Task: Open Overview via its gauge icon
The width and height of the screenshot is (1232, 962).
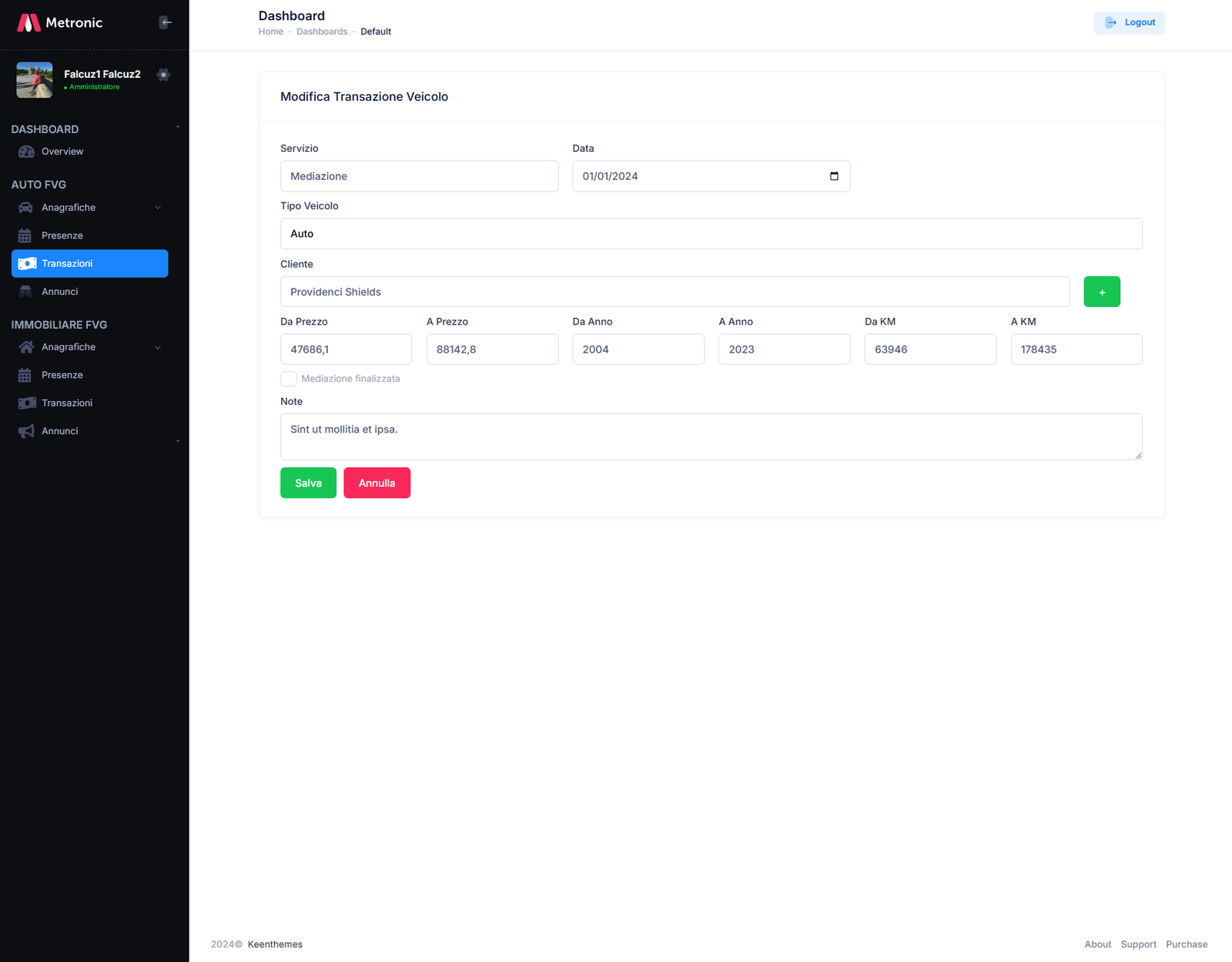Action: (x=26, y=152)
